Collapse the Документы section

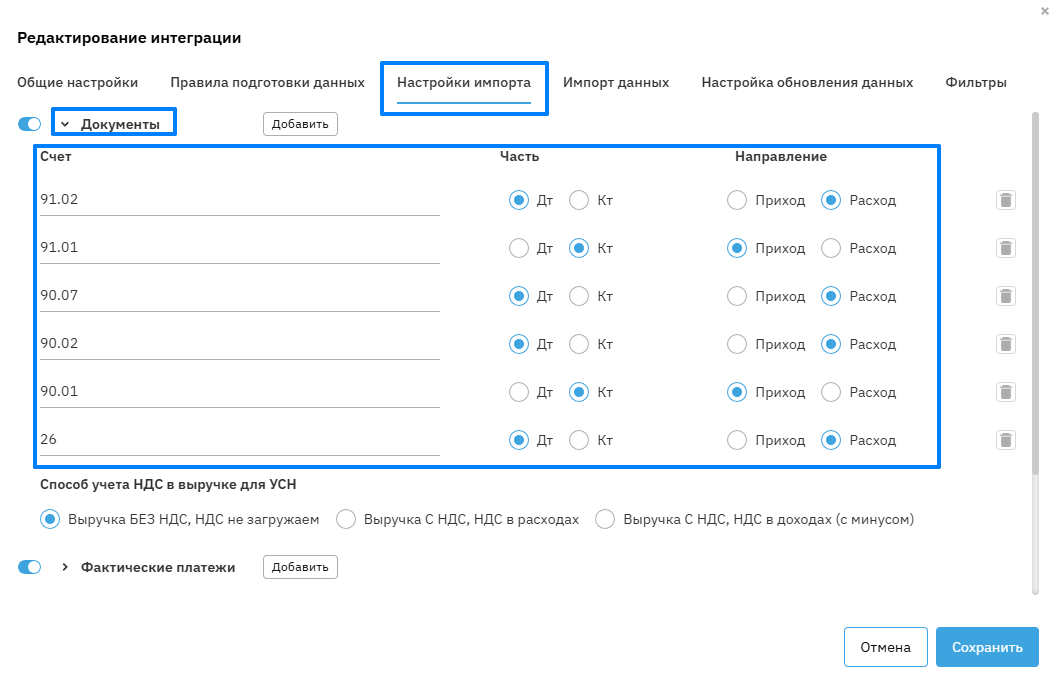click(x=65, y=124)
